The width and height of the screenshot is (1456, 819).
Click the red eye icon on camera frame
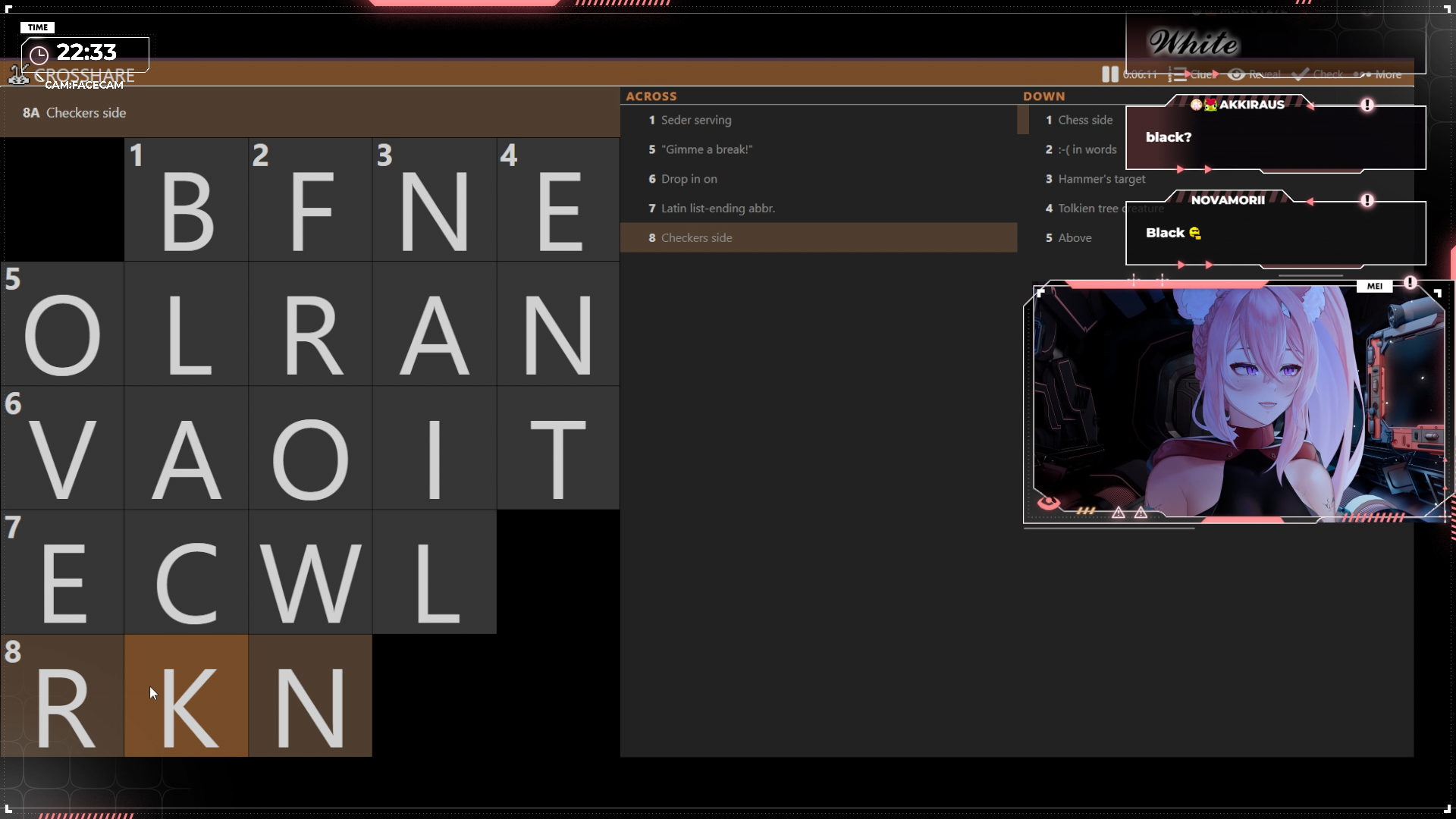coord(1049,503)
